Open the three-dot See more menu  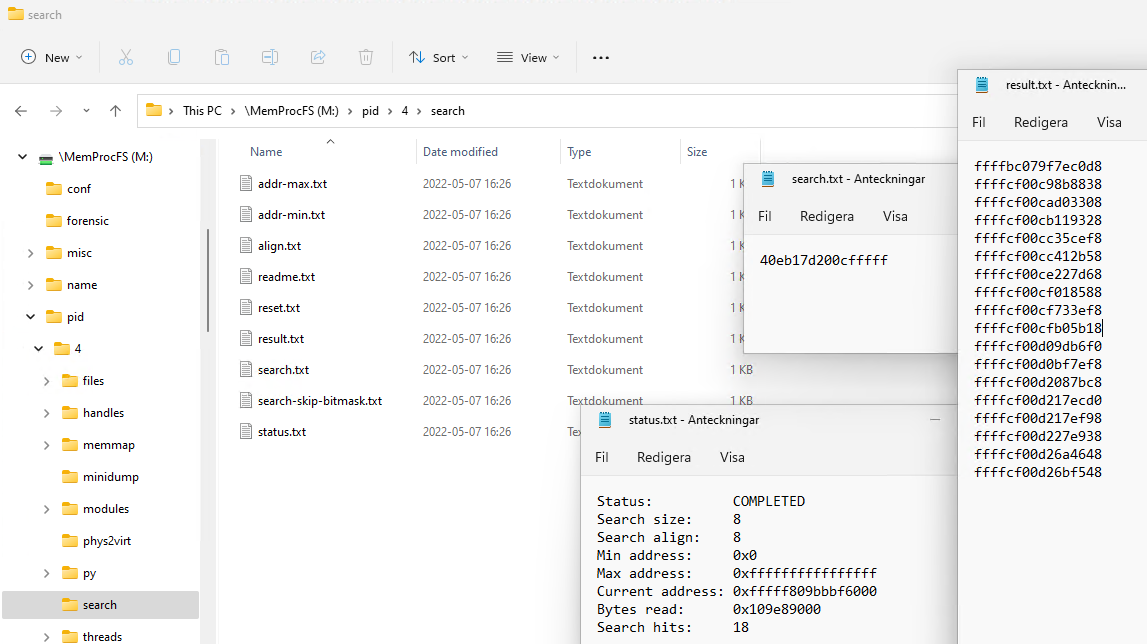point(601,58)
